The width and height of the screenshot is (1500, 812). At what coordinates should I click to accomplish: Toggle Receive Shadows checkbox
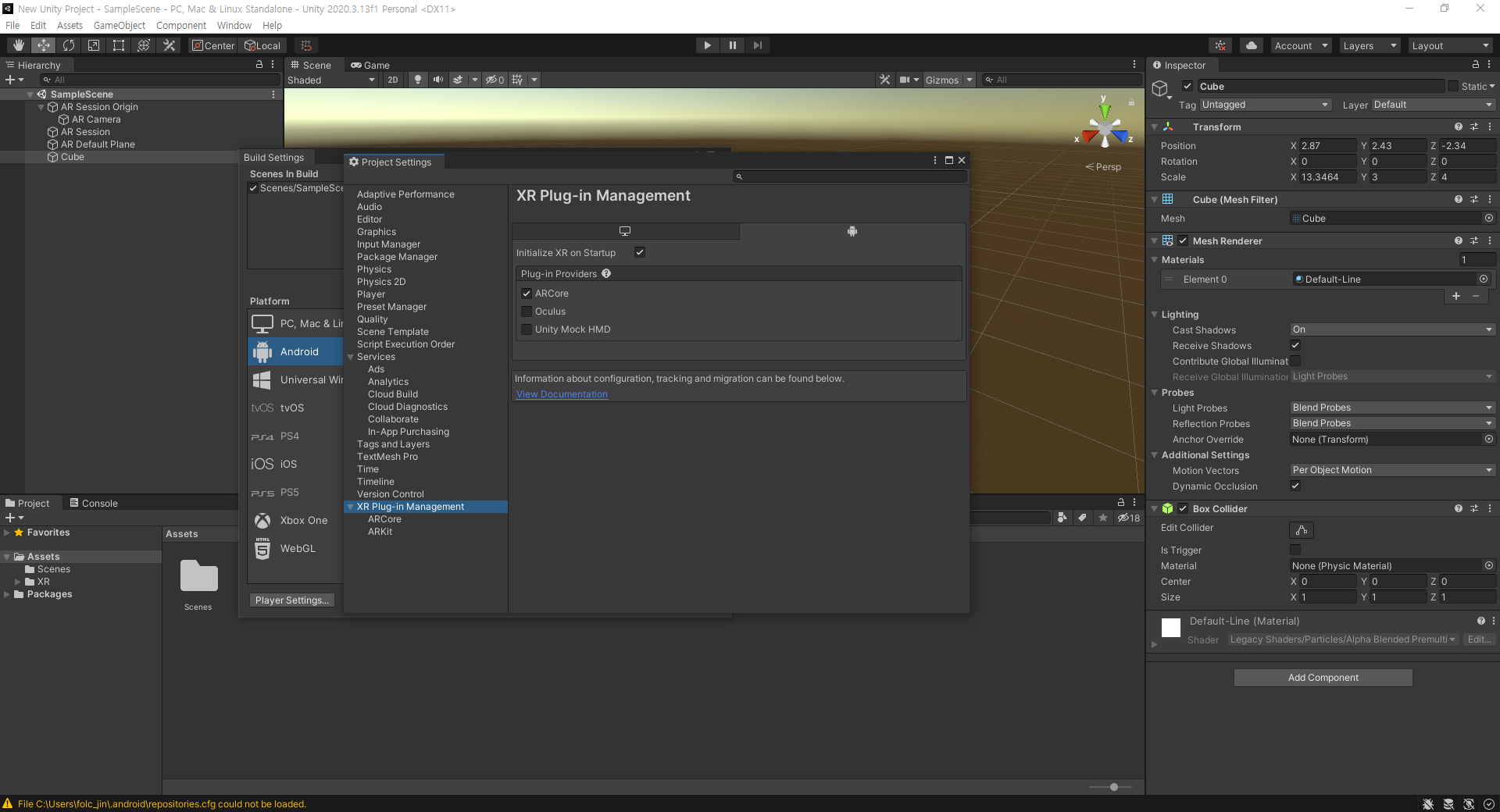coord(1295,345)
